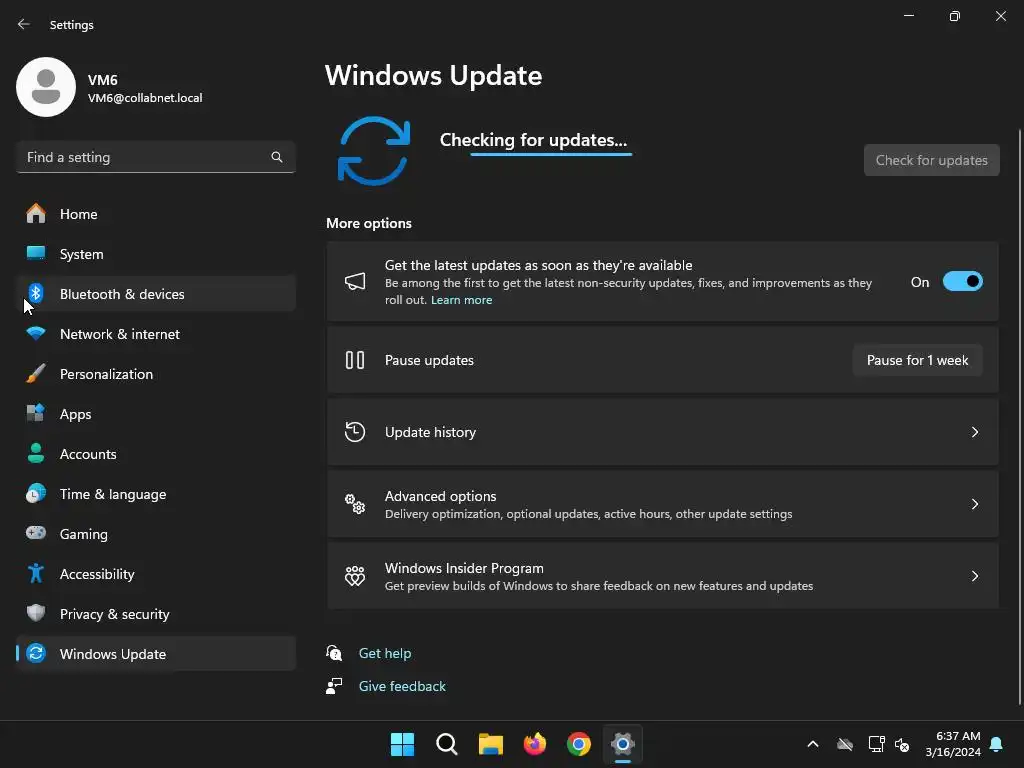Click the Give feedback person icon

coord(334,686)
